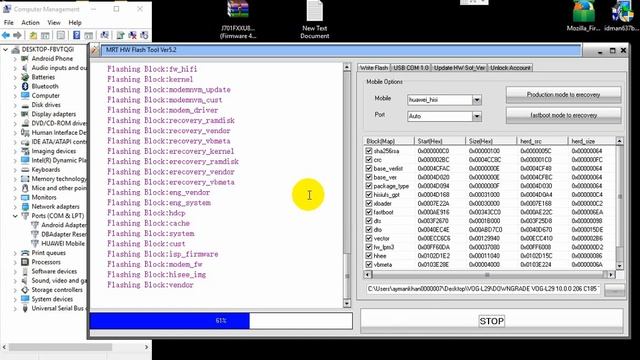Go back in Computer Management toolbar
This screenshot has height=360, width=640.
click(x=6, y=36)
